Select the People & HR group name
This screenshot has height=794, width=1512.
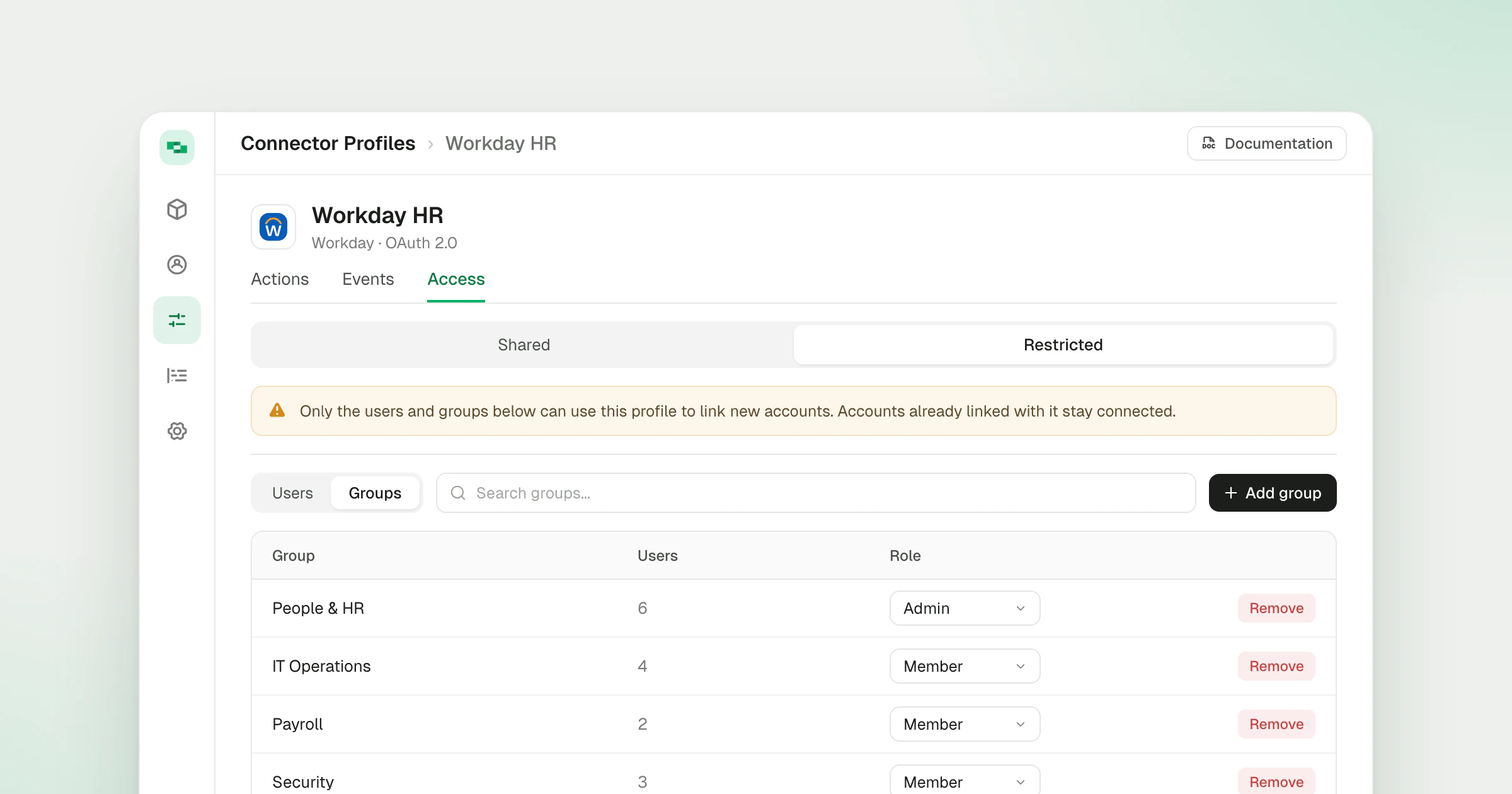[x=318, y=608]
